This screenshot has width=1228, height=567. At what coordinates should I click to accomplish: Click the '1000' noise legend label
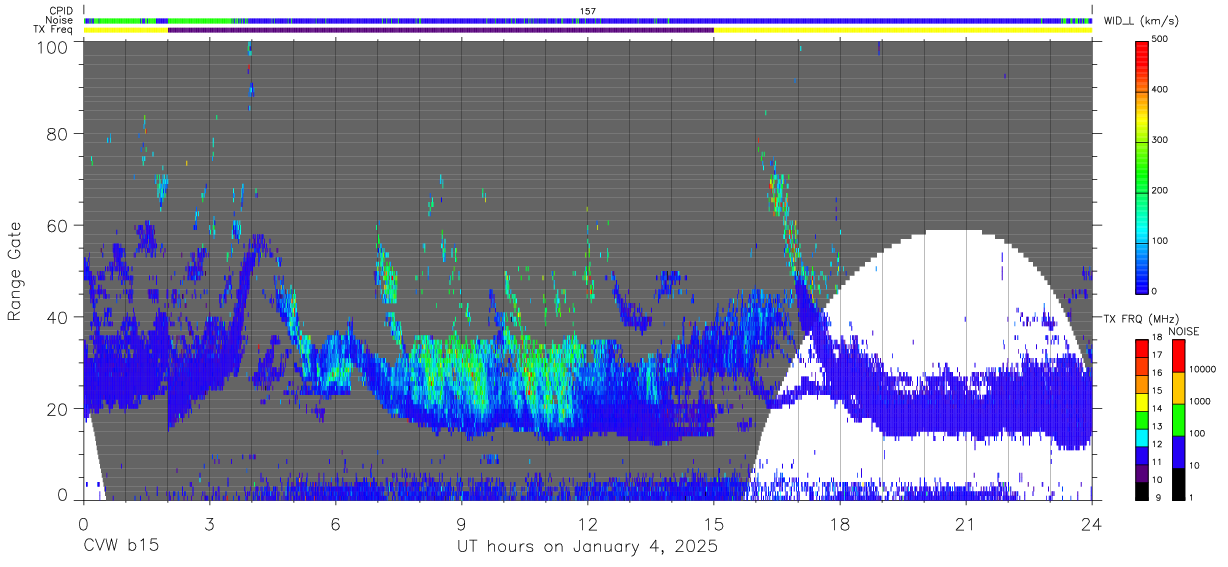(1200, 403)
